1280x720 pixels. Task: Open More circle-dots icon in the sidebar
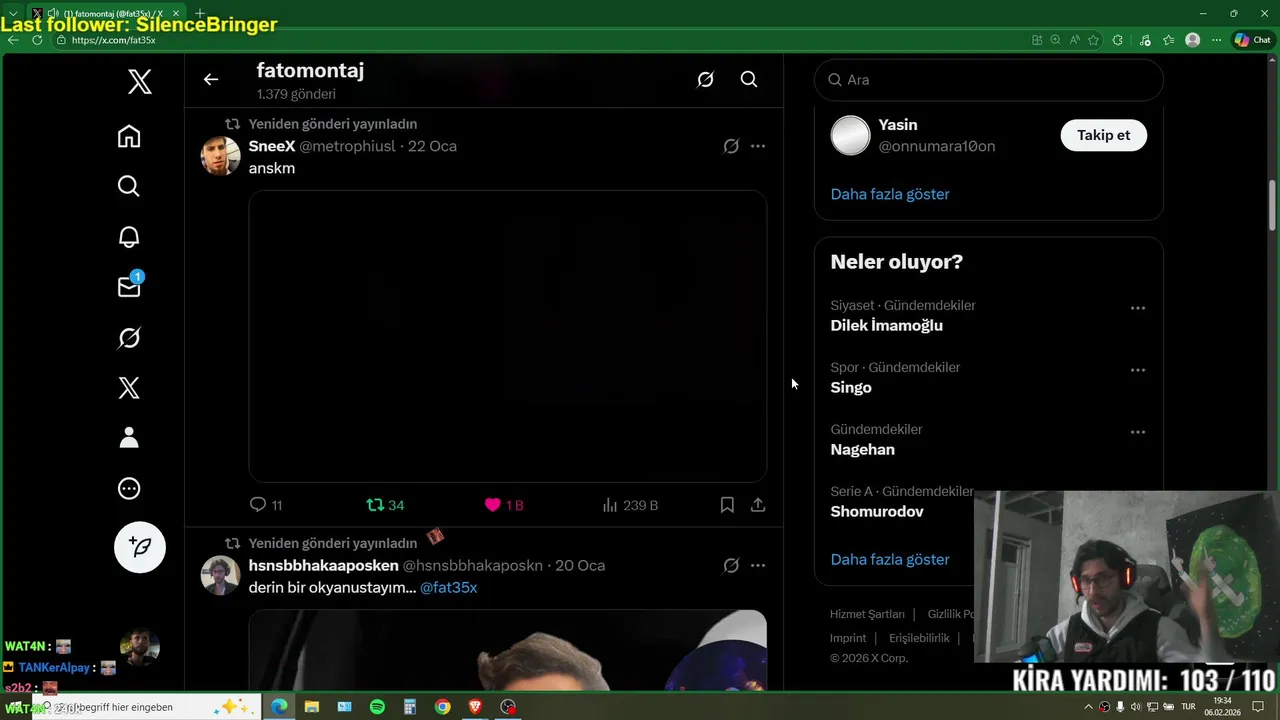[x=129, y=489]
